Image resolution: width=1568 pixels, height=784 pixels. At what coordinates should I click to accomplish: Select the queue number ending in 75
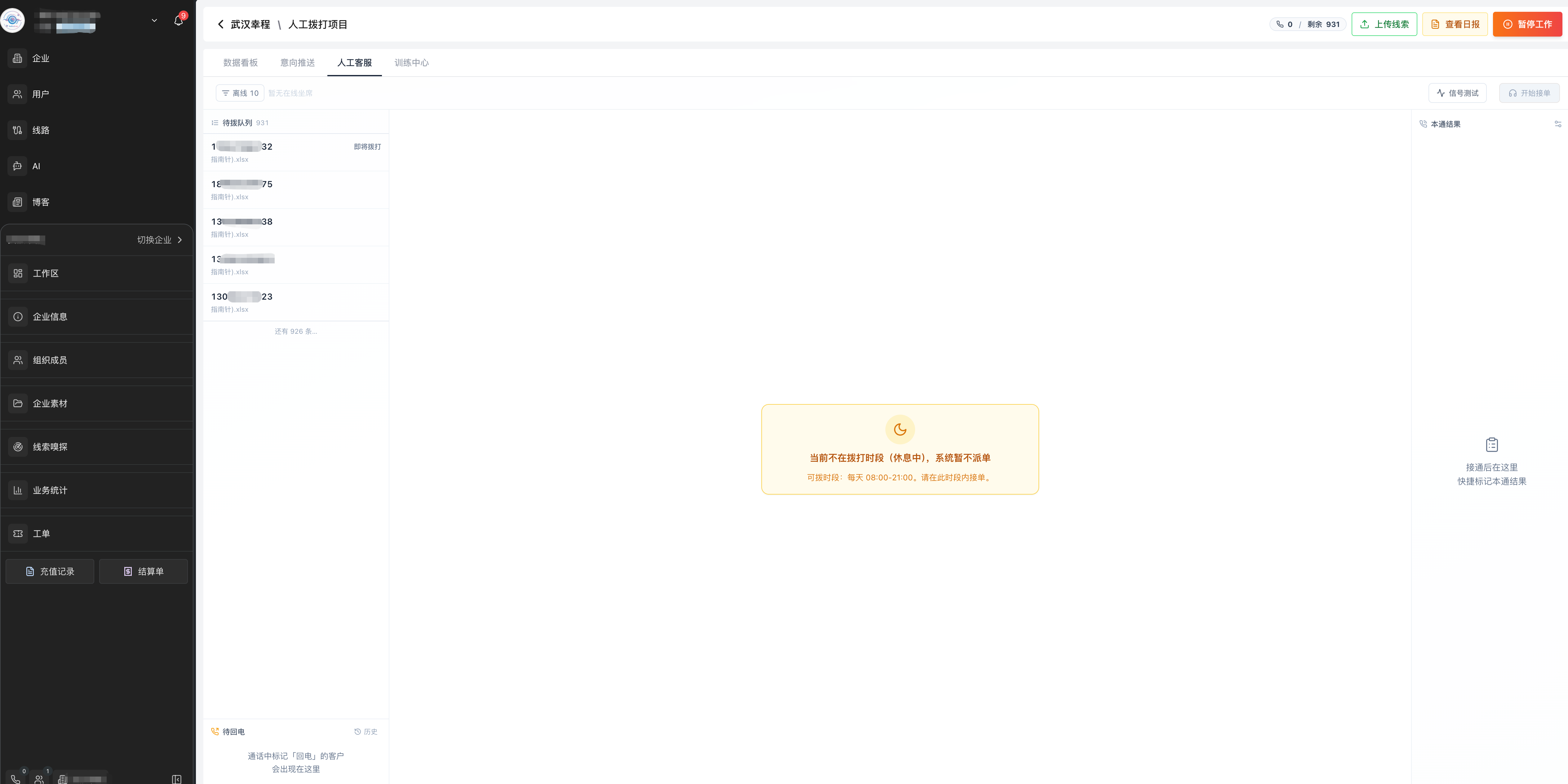(x=296, y=190)
